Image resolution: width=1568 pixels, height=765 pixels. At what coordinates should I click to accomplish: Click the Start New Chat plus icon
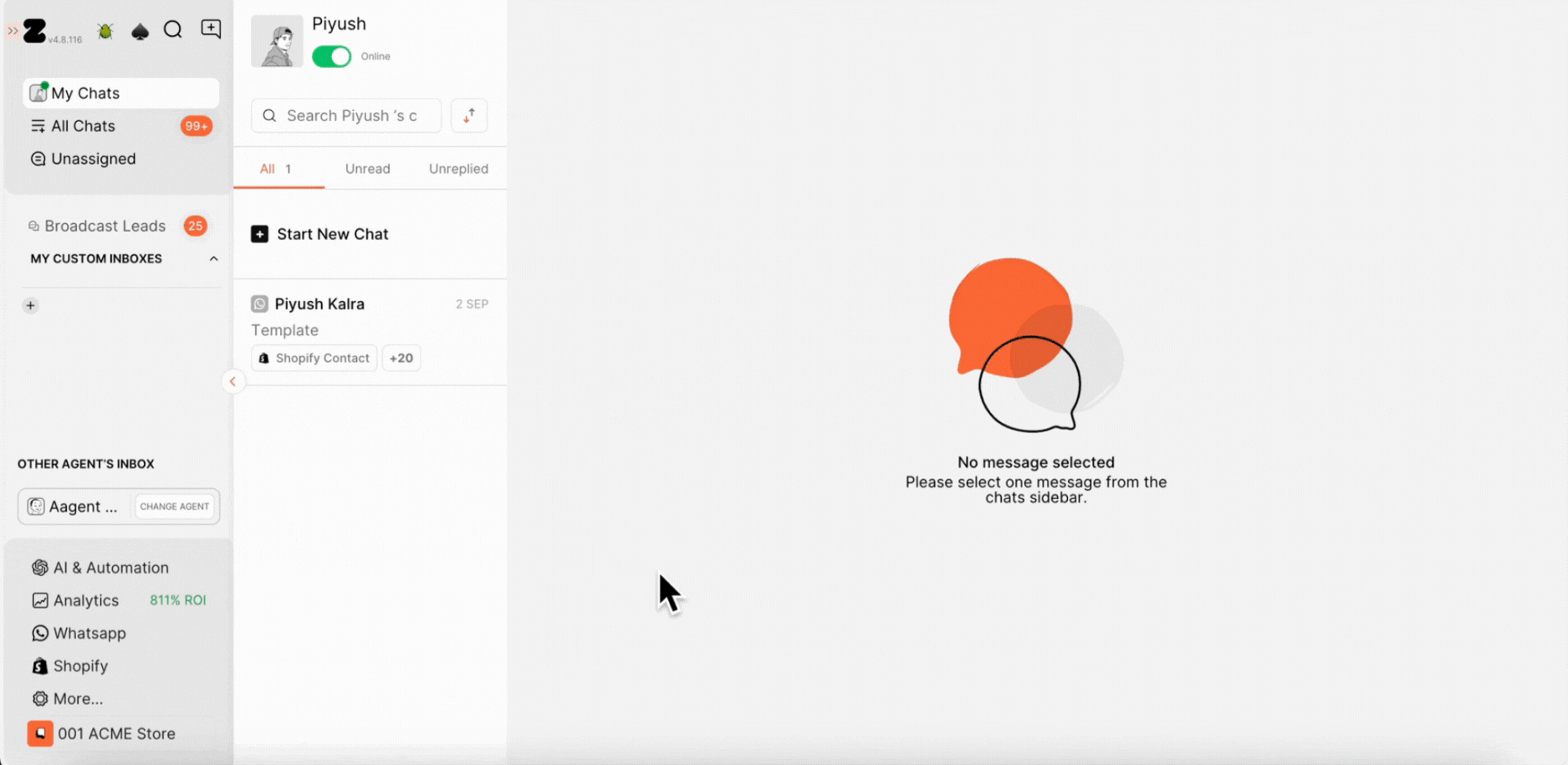[260, 234]
